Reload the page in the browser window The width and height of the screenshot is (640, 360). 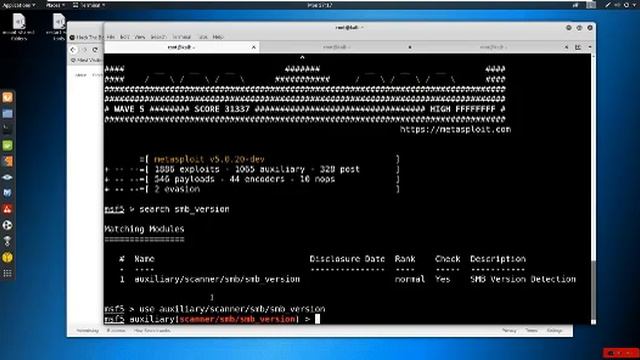click(x=95, y=50)
